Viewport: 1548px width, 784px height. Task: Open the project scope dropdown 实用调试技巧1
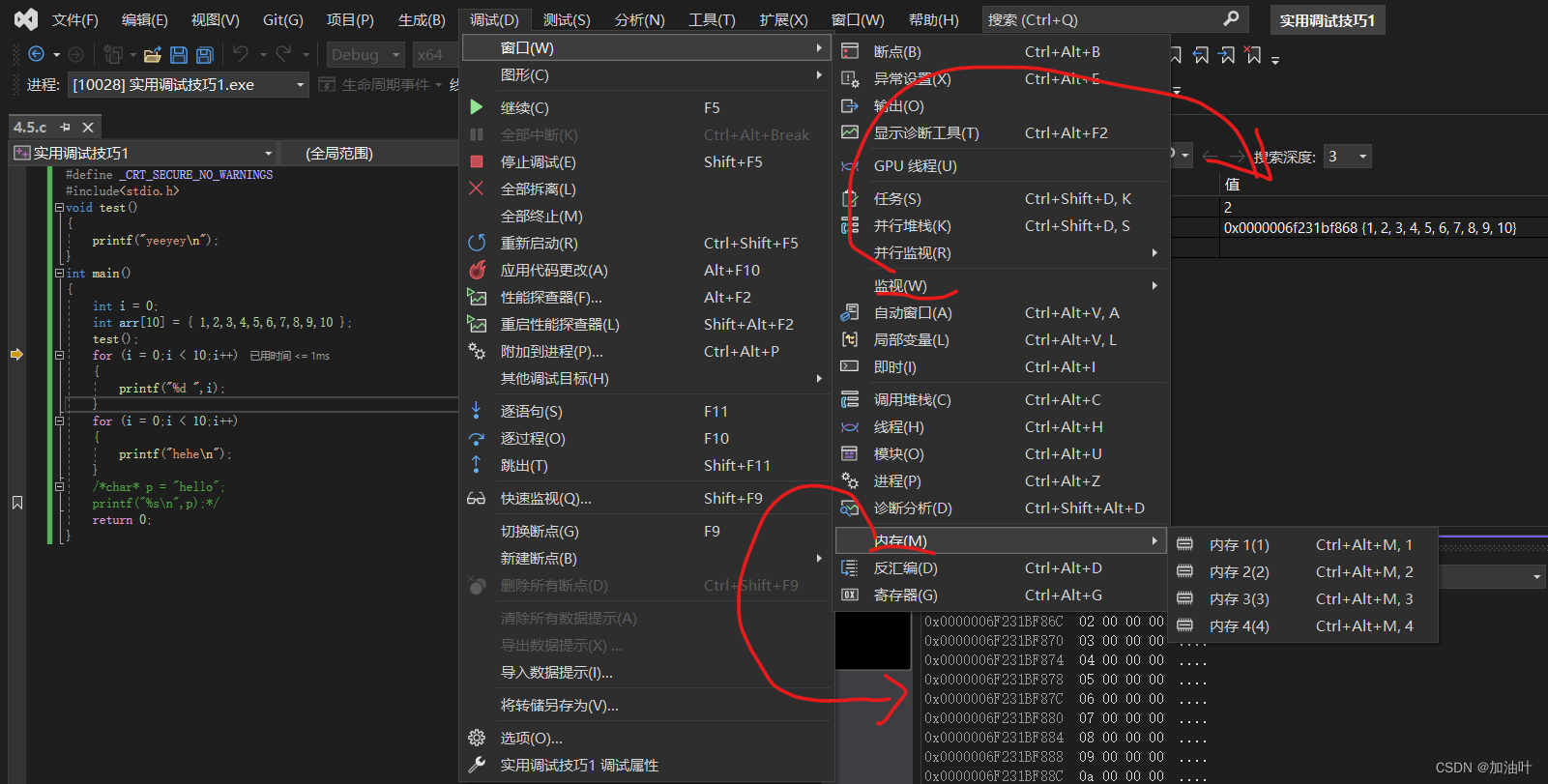tap(143, 153)
